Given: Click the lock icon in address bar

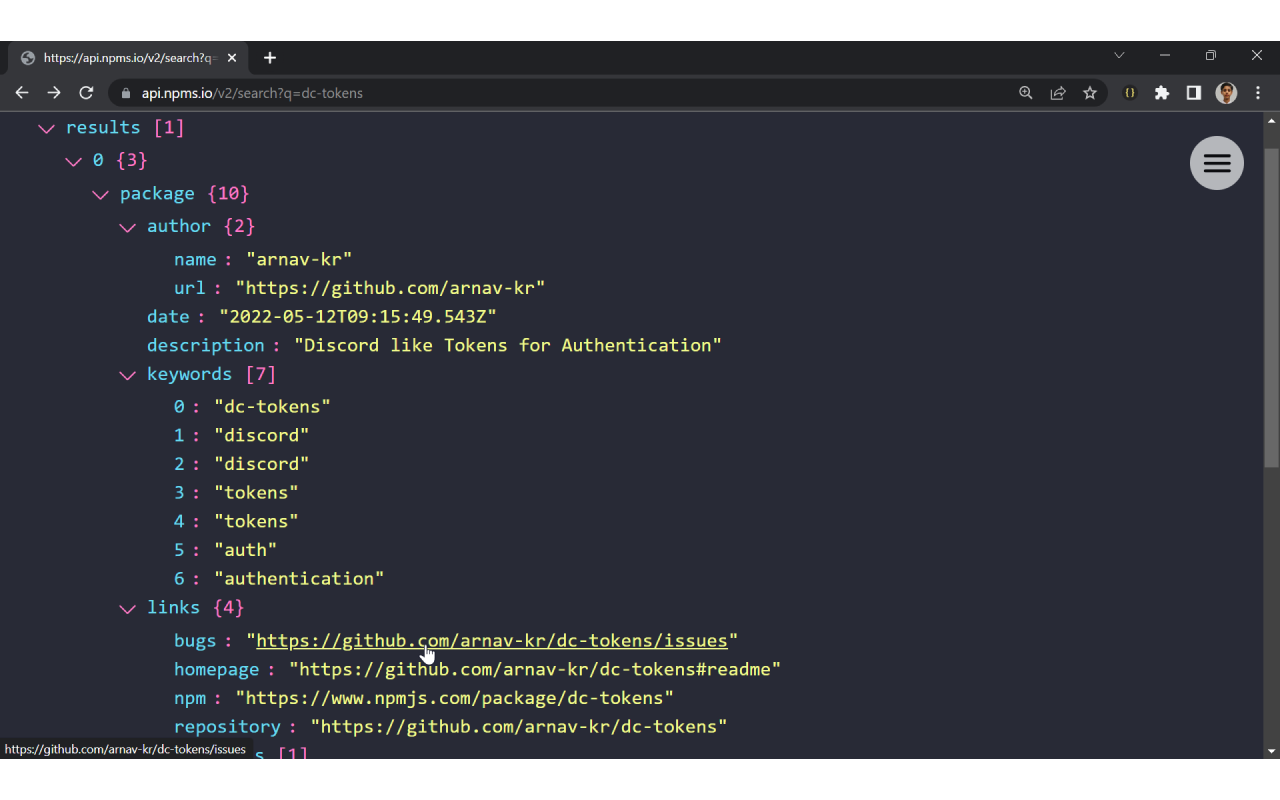Looking at the screenshot, I should (x=125, y=92).
